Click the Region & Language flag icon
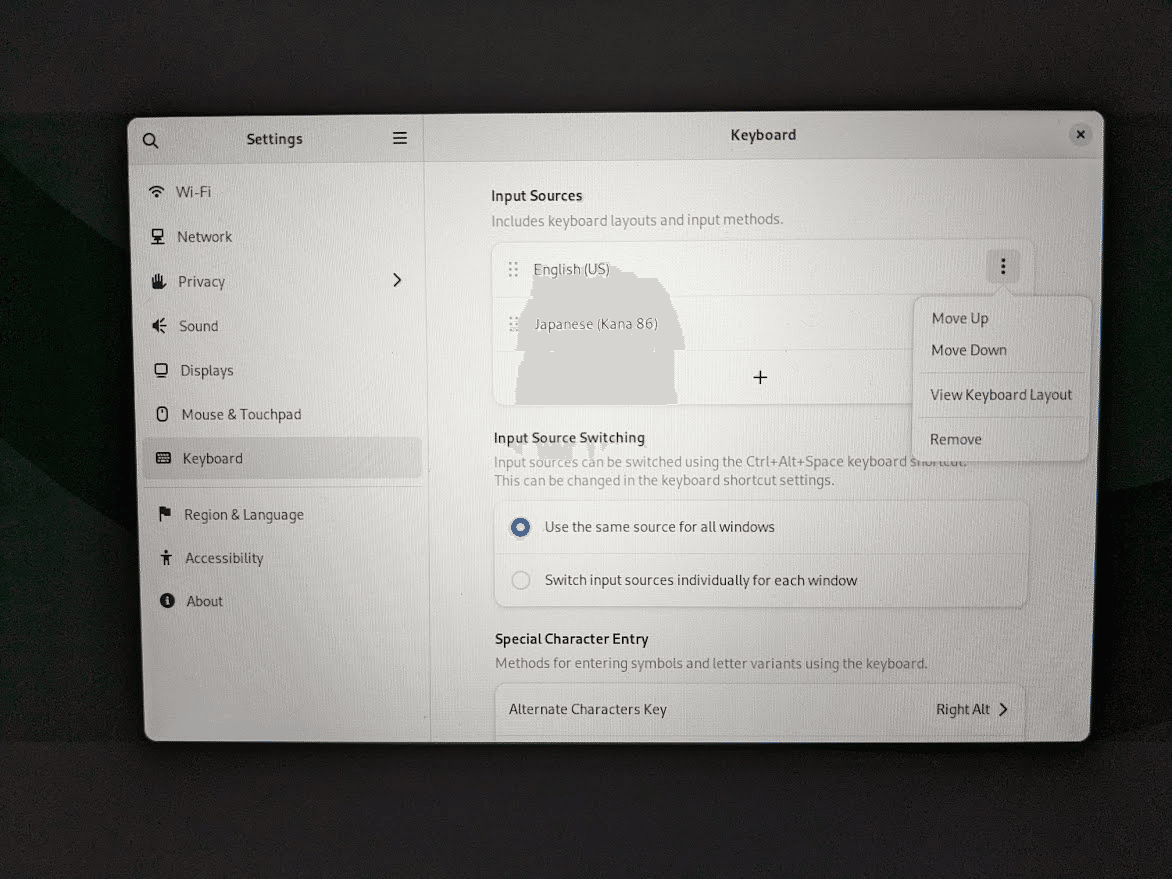1172x879 pixels. click(164, 513)
